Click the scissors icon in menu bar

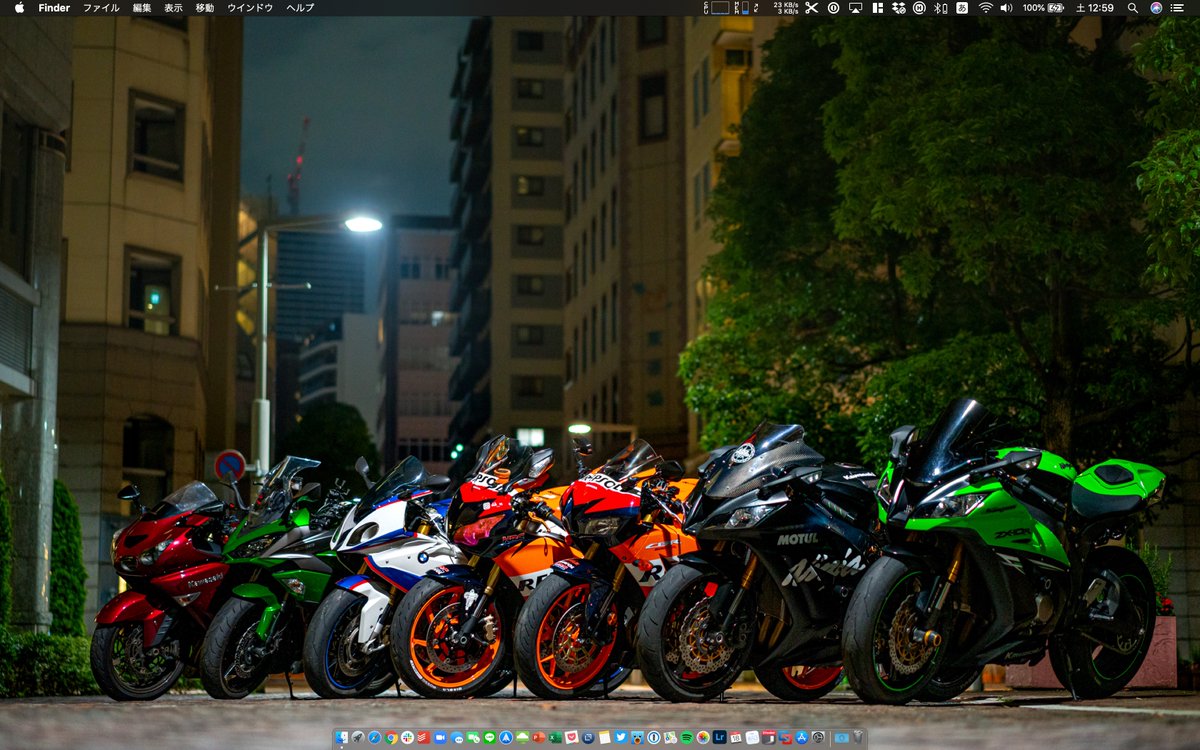point(812,7)
